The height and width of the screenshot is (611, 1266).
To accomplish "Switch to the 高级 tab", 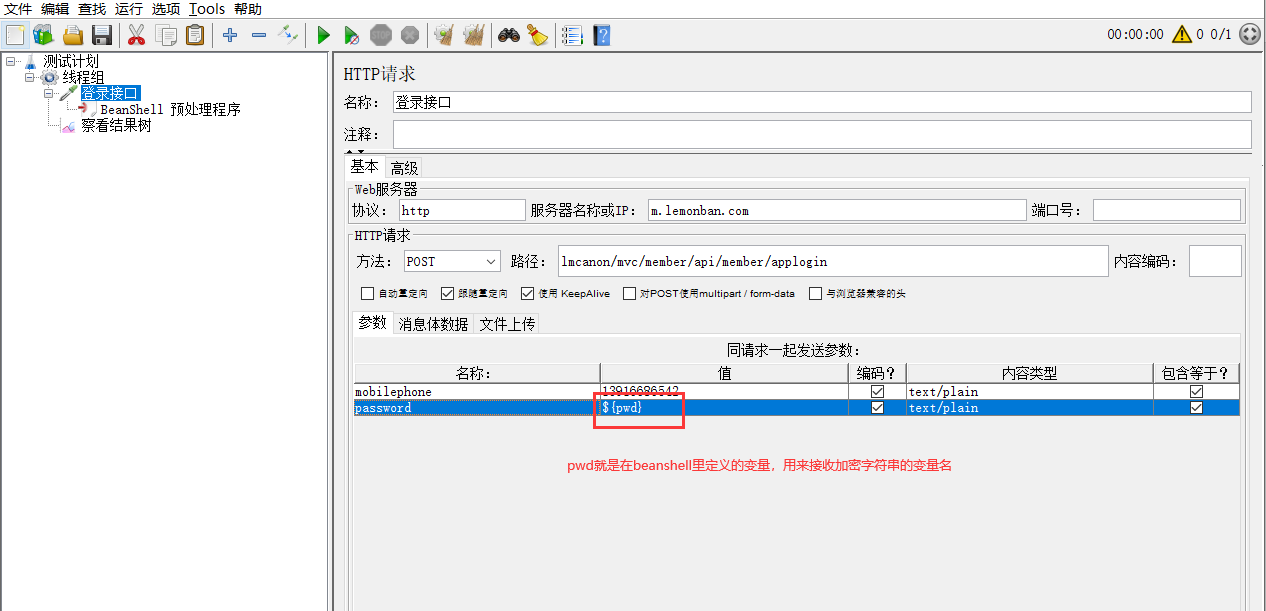I will point(403,167).
